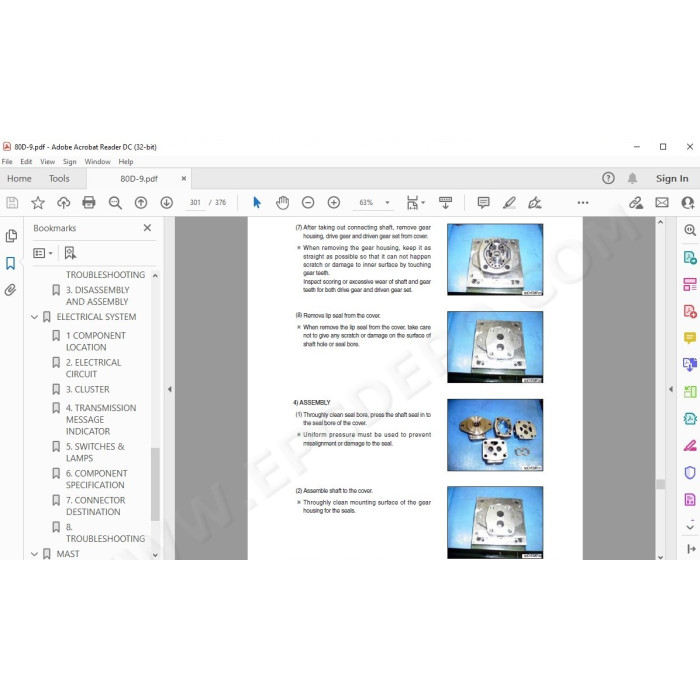Go to previous page arrow
700x700 pixels.
click(141, 203)
